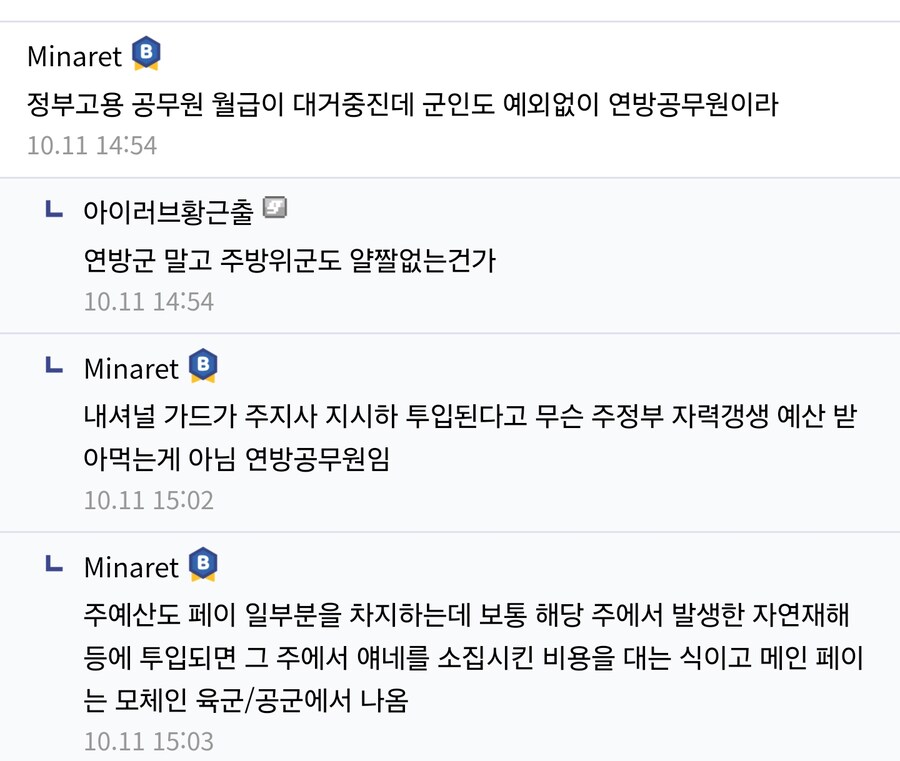Select the Minaret username on the 15:03 reply
This screenshot has width=900, height=761.
point(131,567)
